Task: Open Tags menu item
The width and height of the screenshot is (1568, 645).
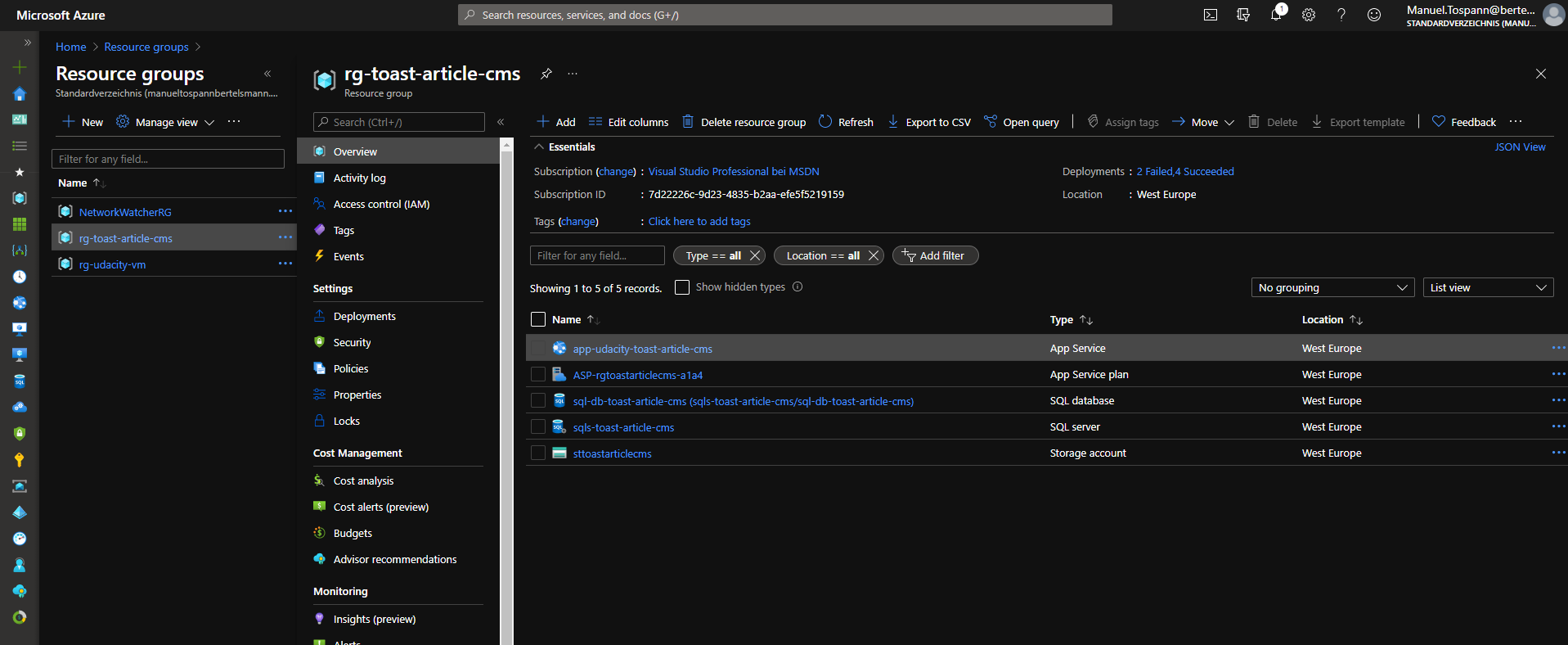Action: (398, 230)
